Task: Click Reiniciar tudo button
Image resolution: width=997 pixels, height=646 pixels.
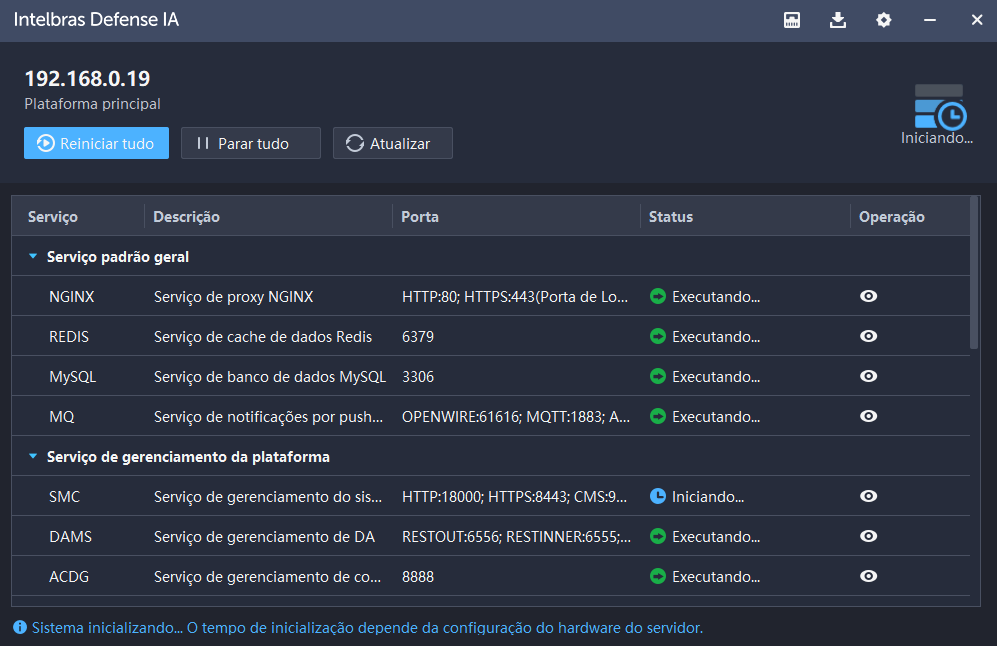Action: (97, 143)
